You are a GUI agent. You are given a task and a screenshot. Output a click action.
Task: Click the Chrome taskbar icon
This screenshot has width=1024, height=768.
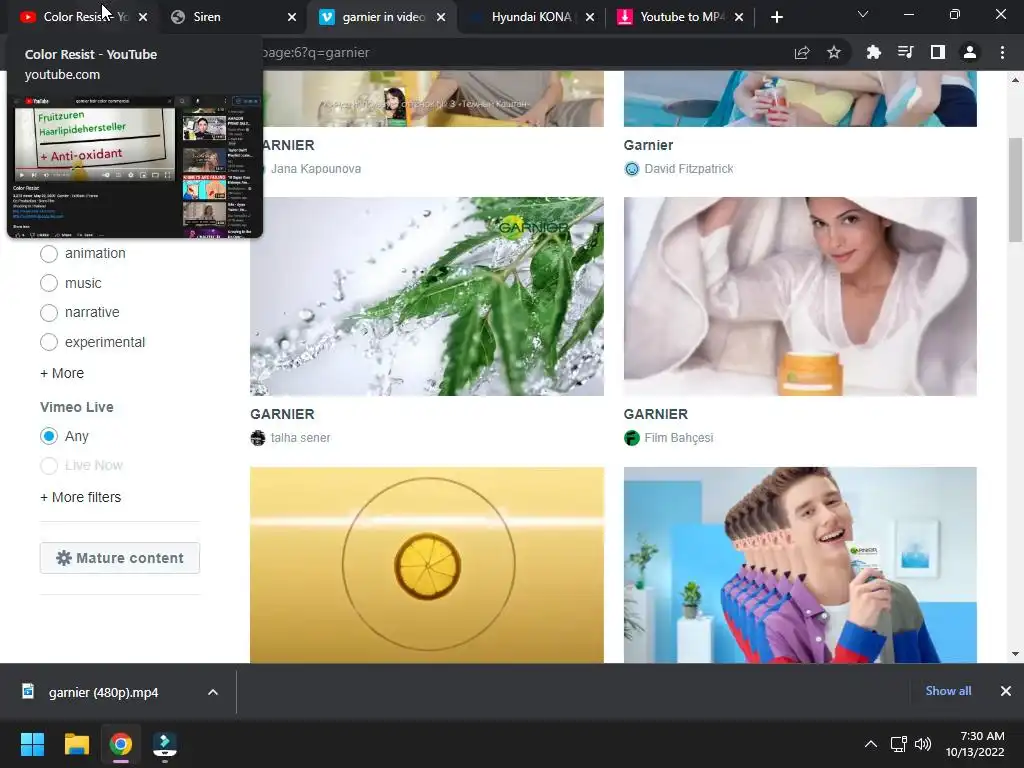point(121,744)
